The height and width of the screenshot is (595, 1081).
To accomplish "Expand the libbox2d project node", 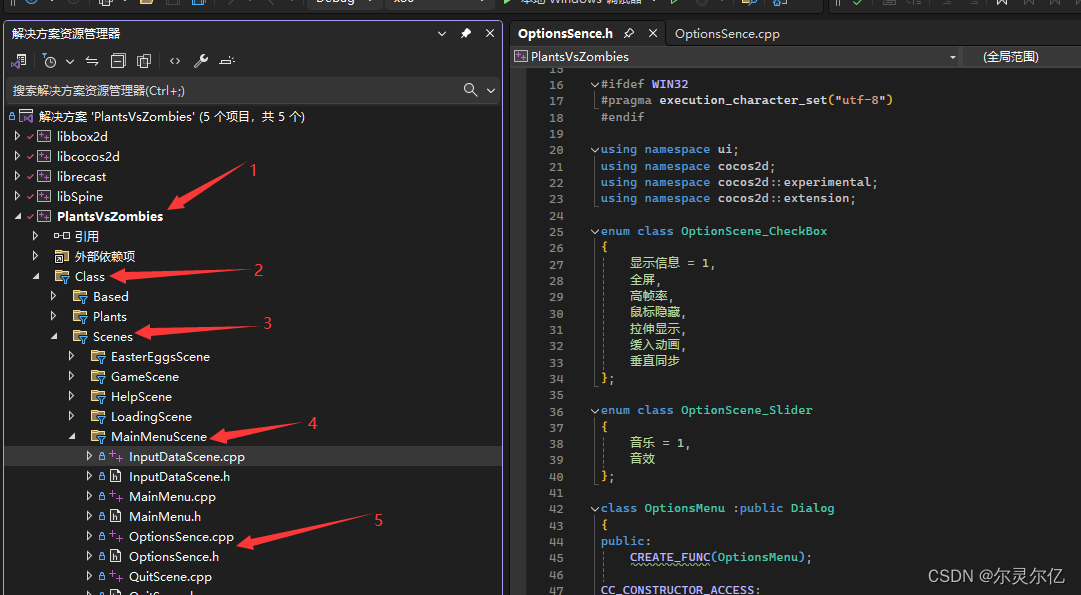I will click(17, 137).
